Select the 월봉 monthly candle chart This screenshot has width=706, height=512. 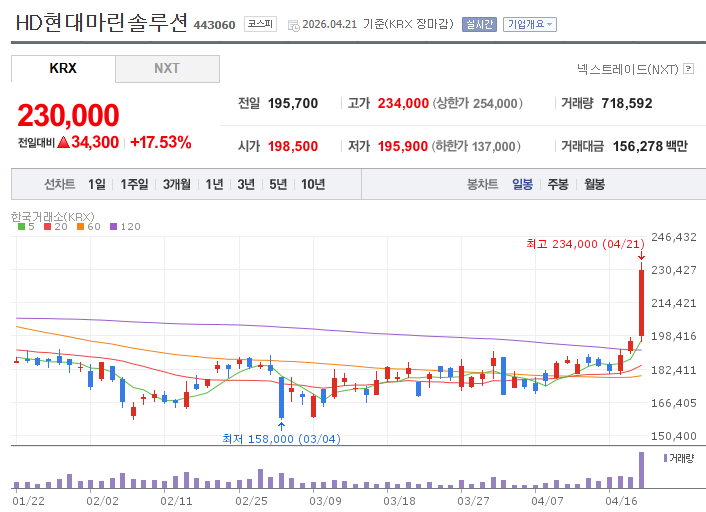(x=594, y=184)
